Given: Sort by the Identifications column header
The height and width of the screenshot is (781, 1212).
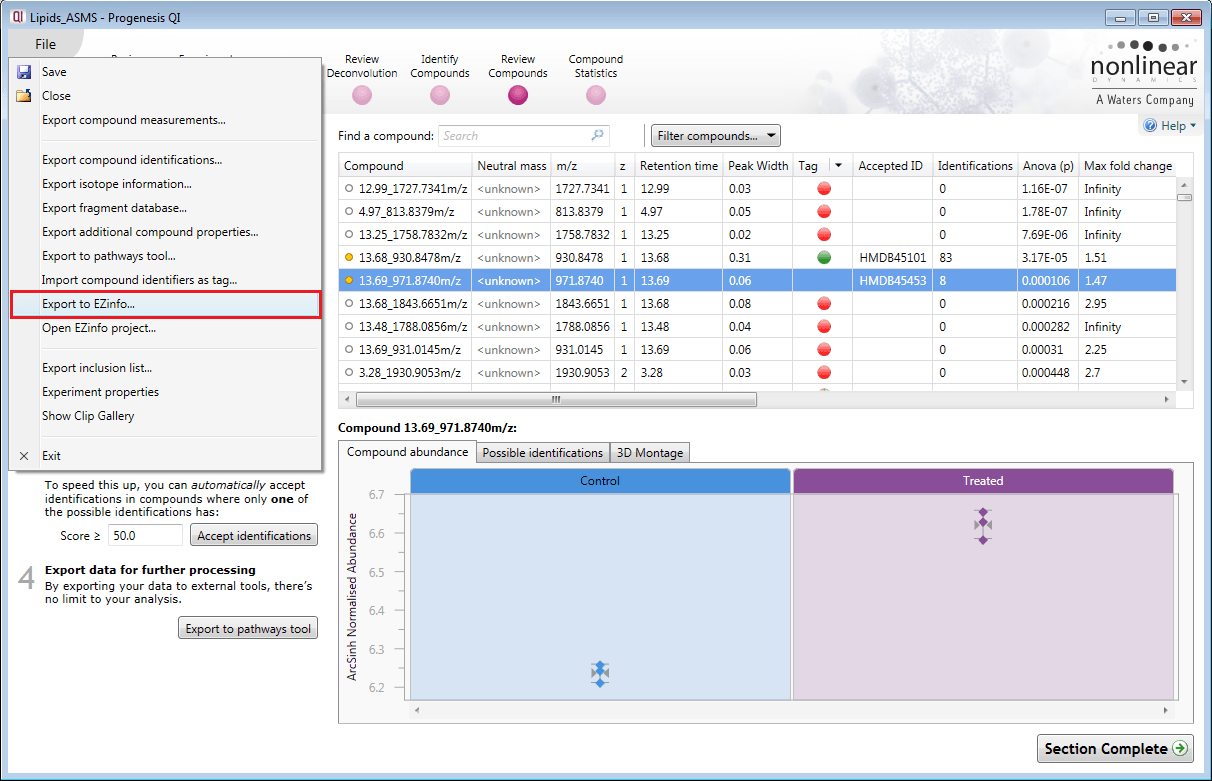Looking at the screenshot, I should (x=975, y=166).
